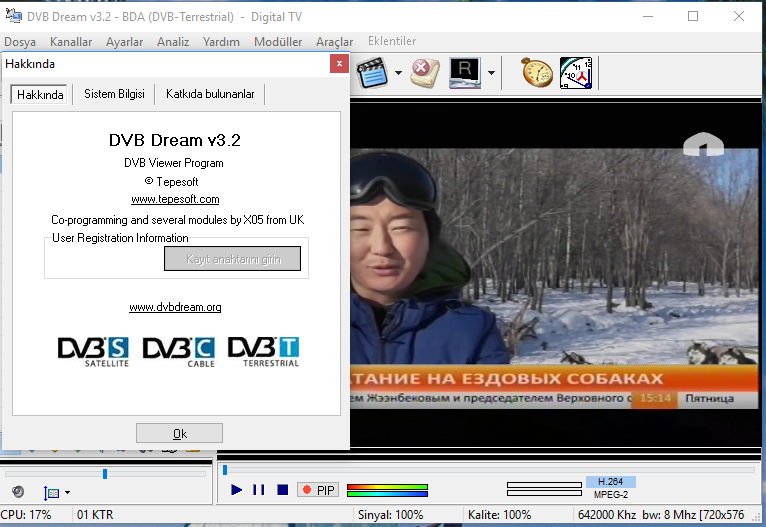Click the Eklentiler menu item

click(392, 41)
